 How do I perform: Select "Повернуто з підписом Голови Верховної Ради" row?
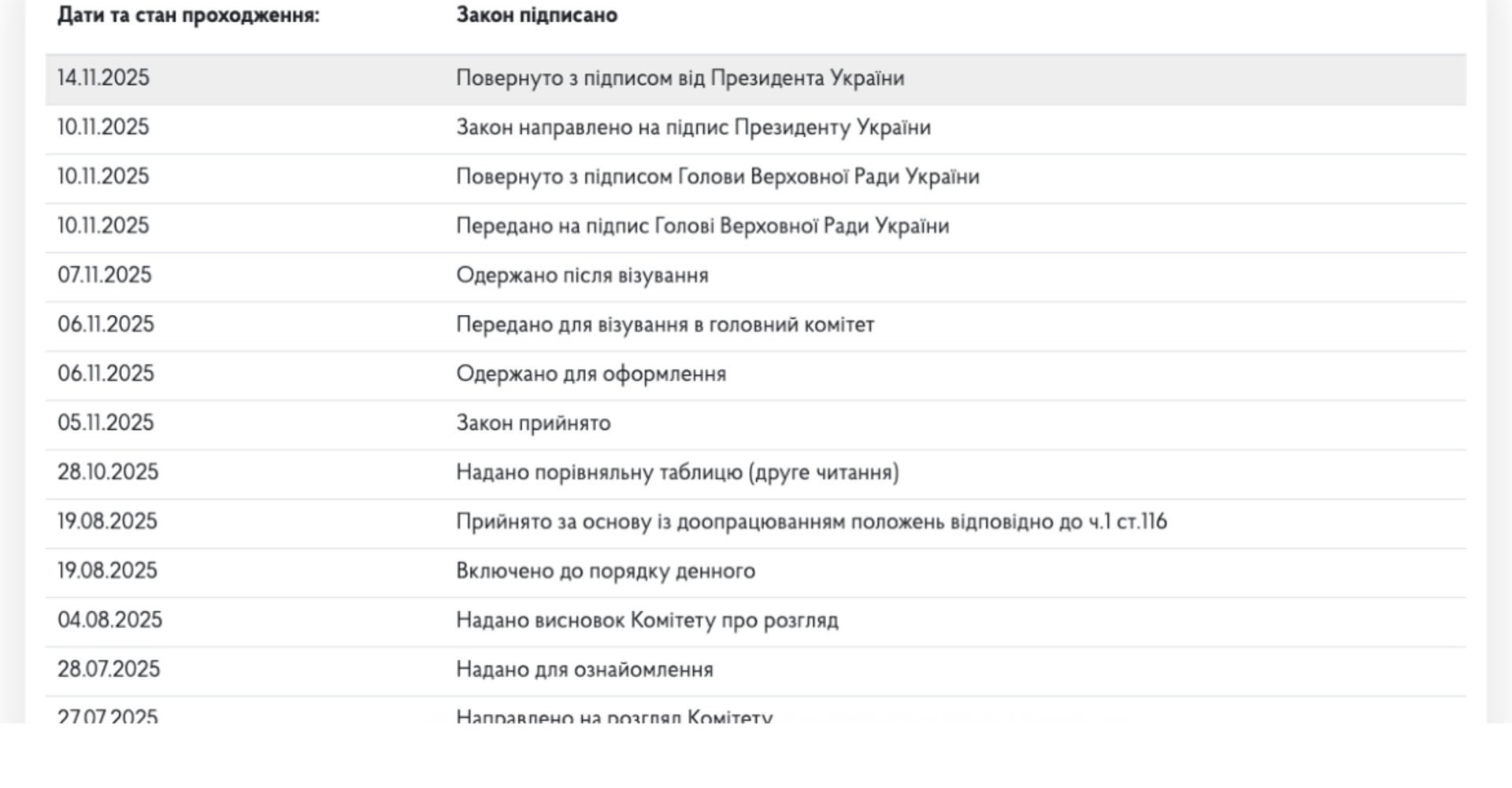click(x=717, y=177)
